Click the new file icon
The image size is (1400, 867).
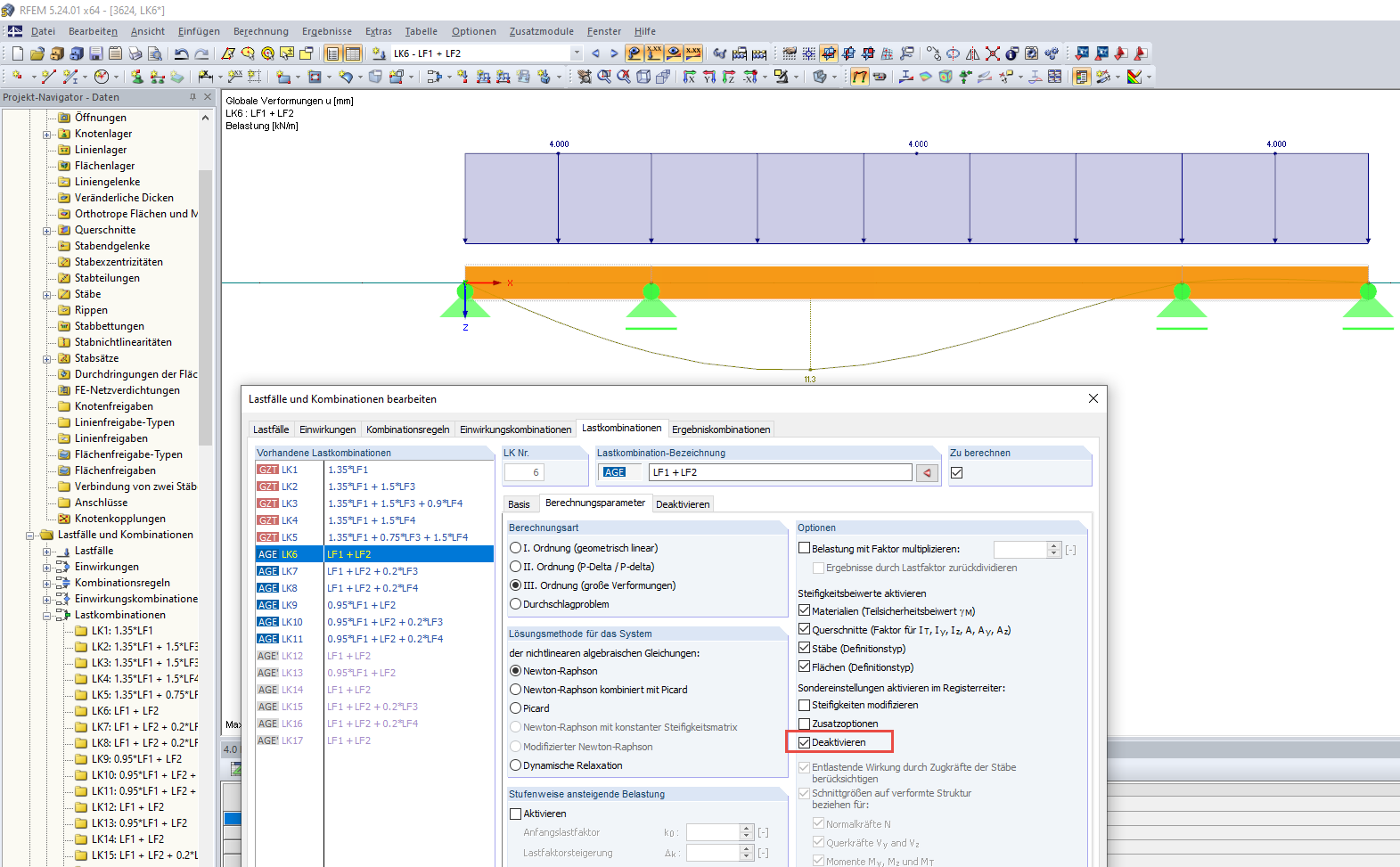(x=17, y=53)
